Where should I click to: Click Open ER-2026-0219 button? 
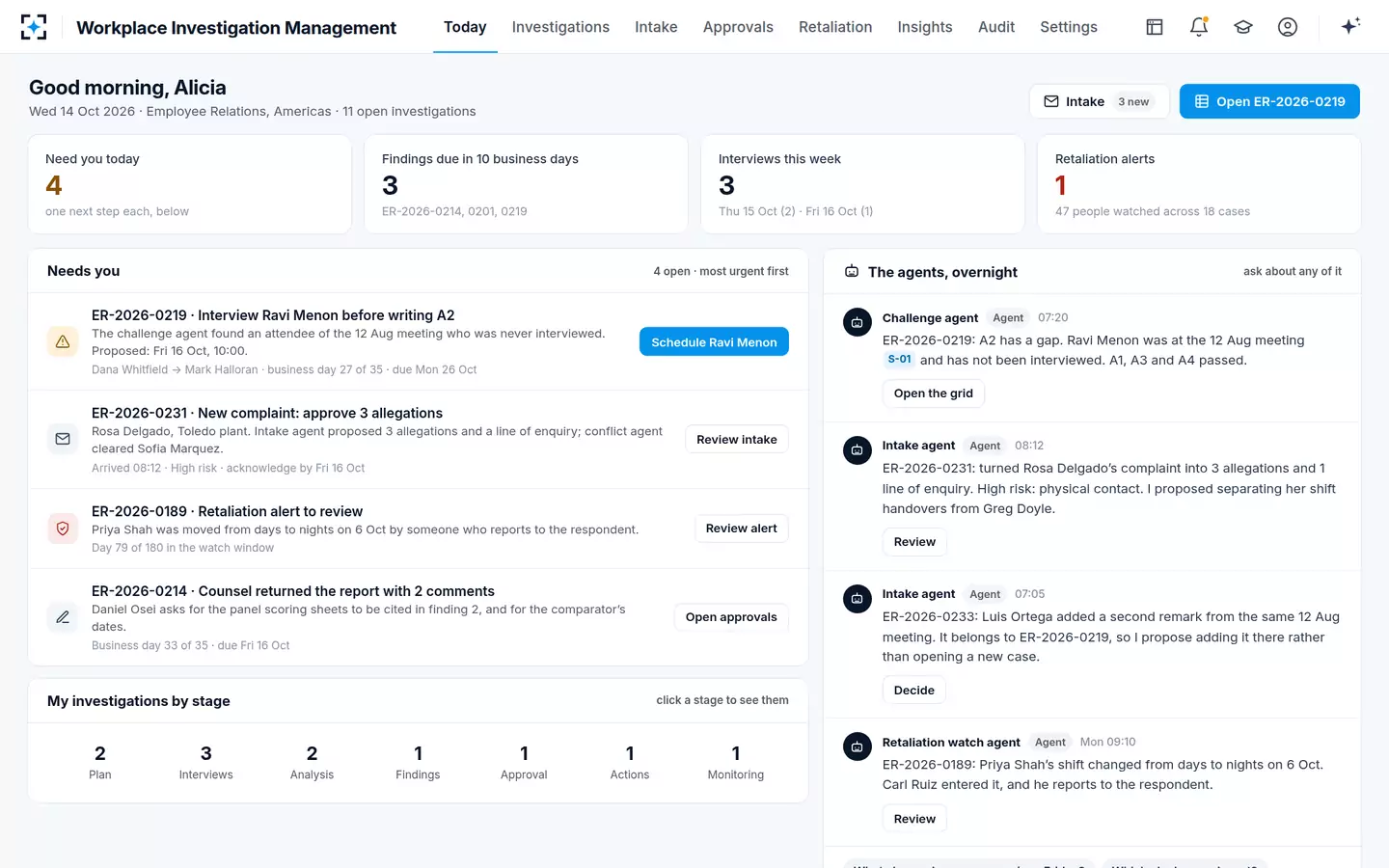1269,101
